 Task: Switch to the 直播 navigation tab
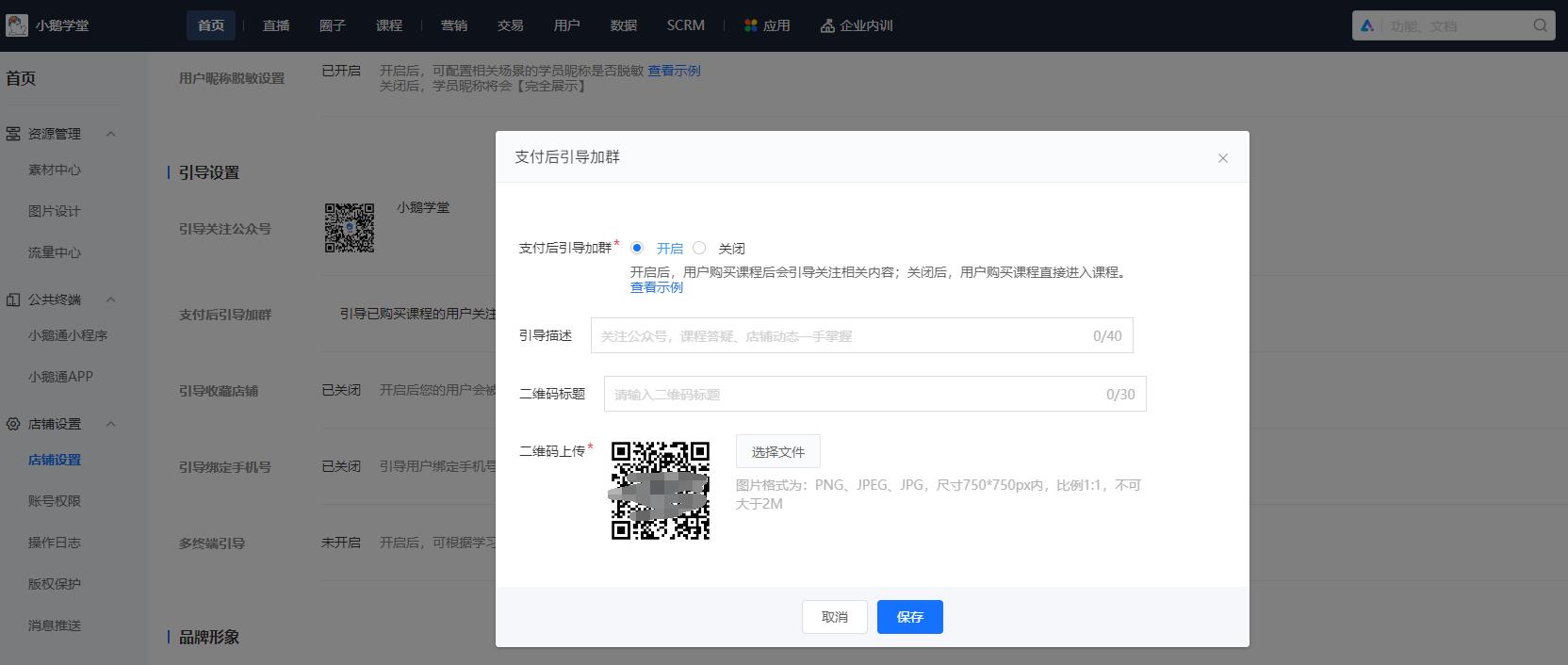tap(276, 25)
